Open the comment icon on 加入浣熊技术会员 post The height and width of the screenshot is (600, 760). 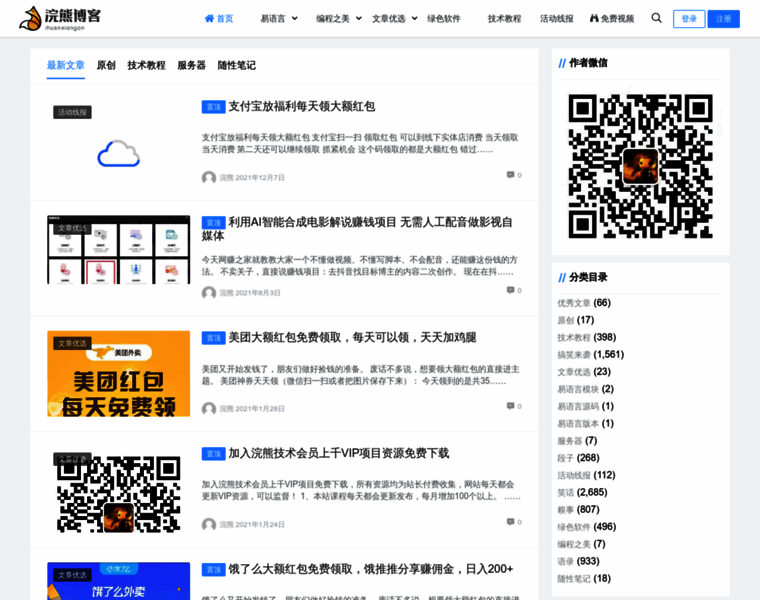tap(510, 522)
